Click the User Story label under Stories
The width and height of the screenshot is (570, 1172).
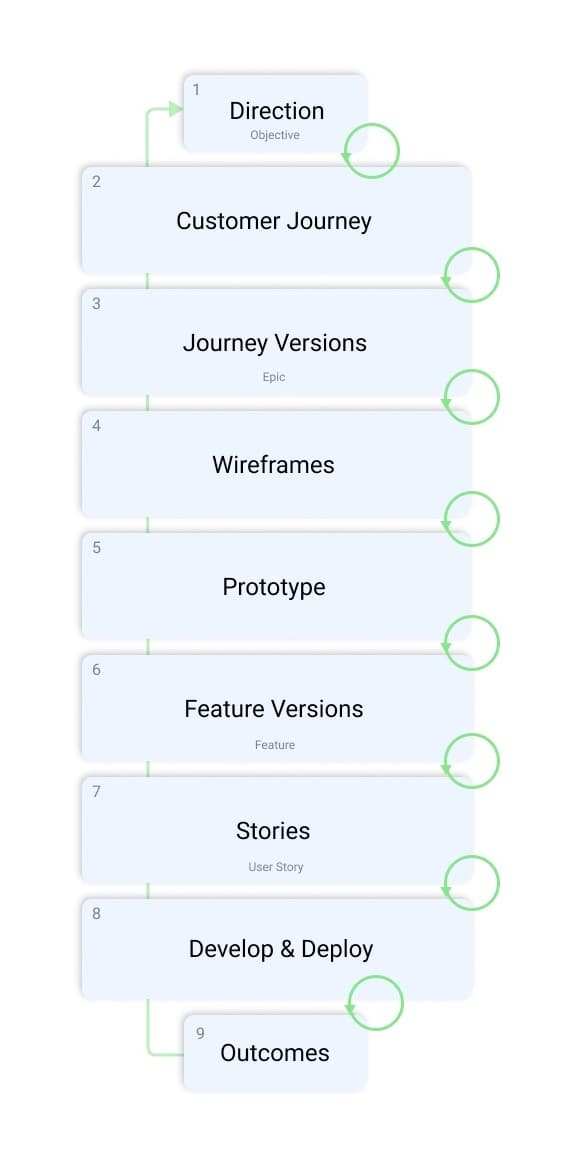click(x=276, y=867)
